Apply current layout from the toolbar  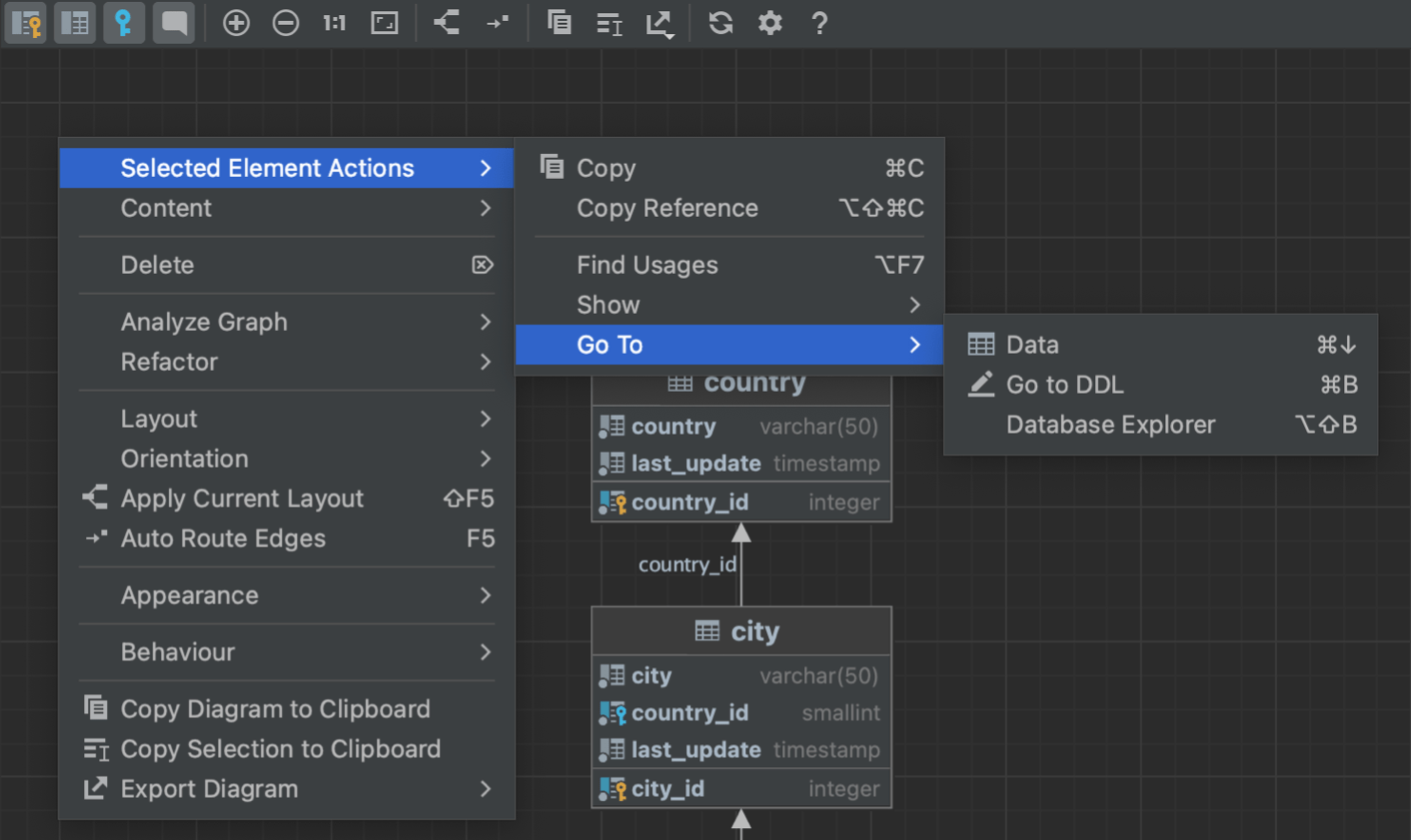[x=446, y=22]
